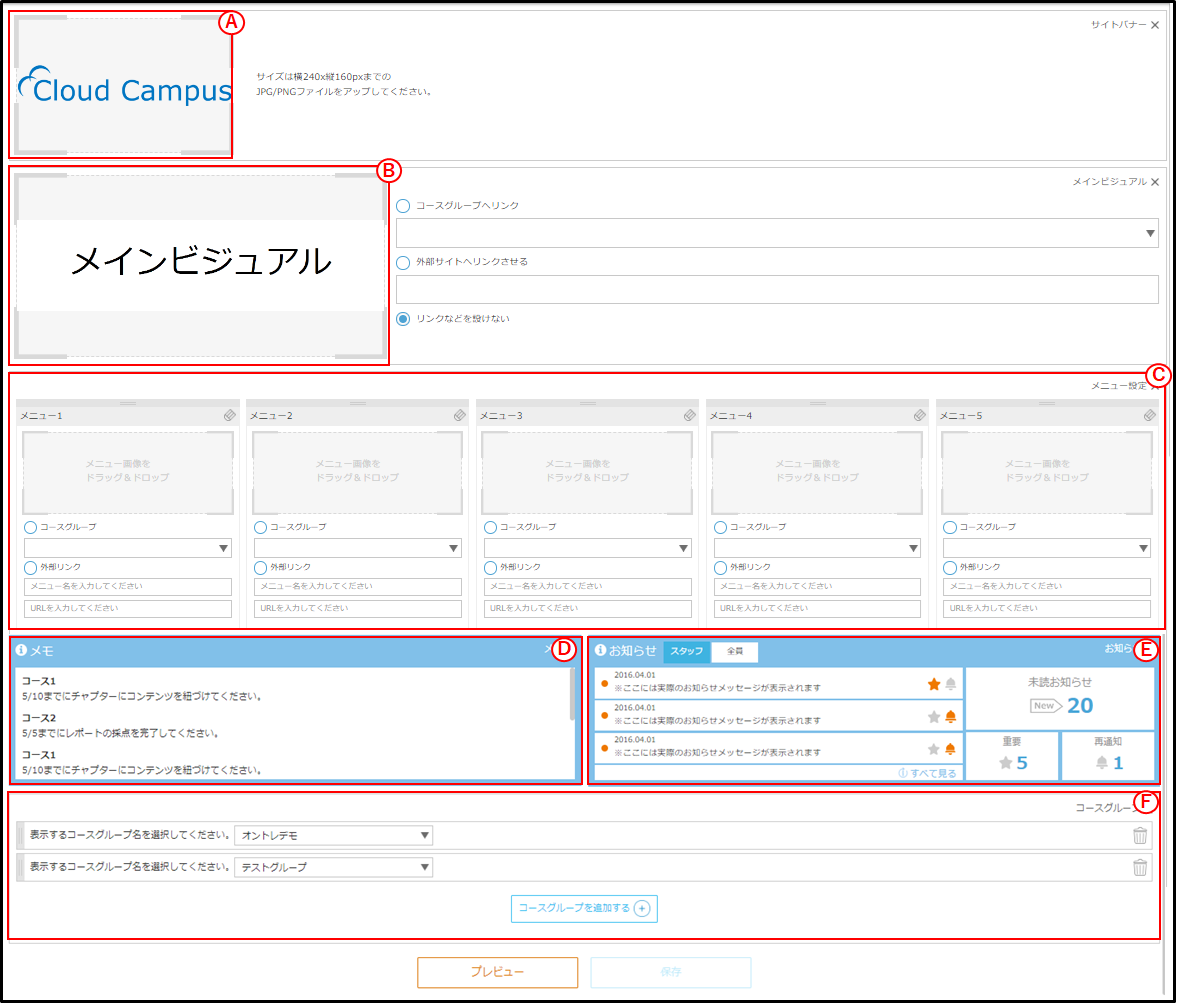Switch to 全員 notice tab
Image resolution: width=1178 pixels, height=1003 pixels.
click(x=735, y=651)
